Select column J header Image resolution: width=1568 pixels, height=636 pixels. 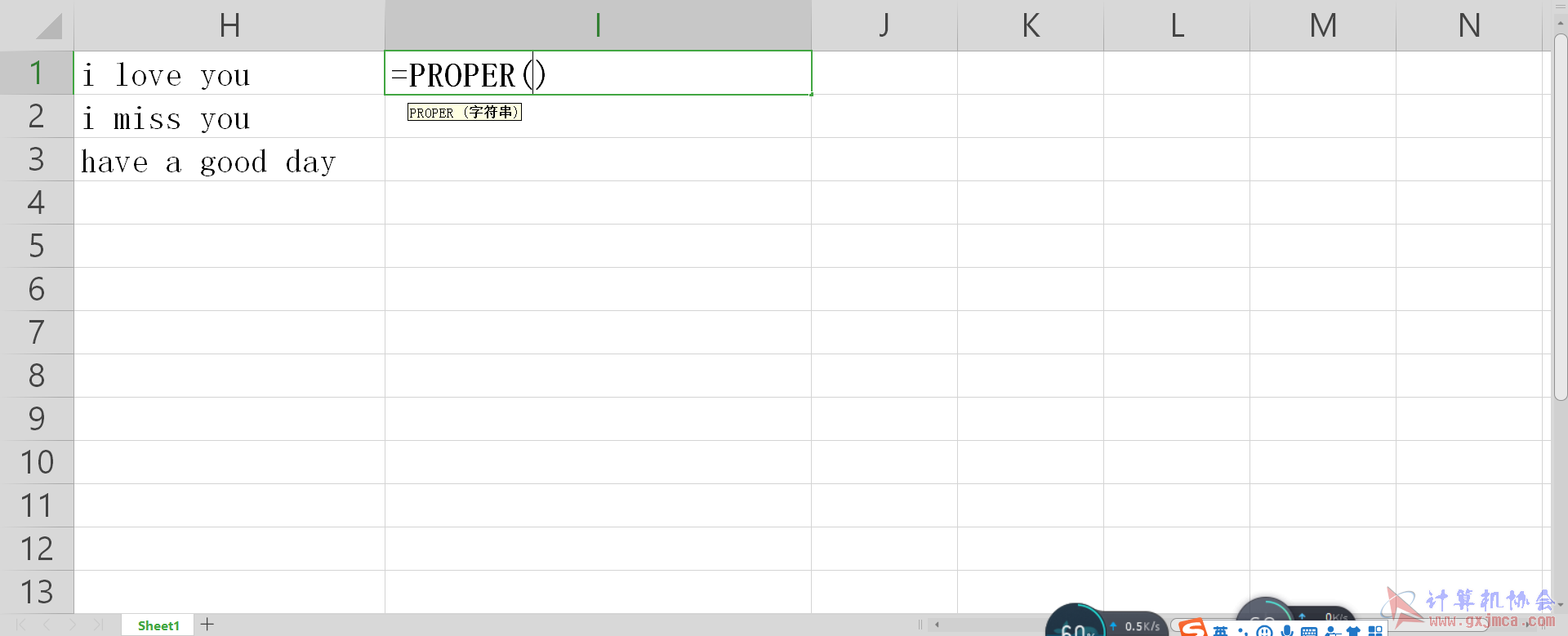(x=884, y=25)
